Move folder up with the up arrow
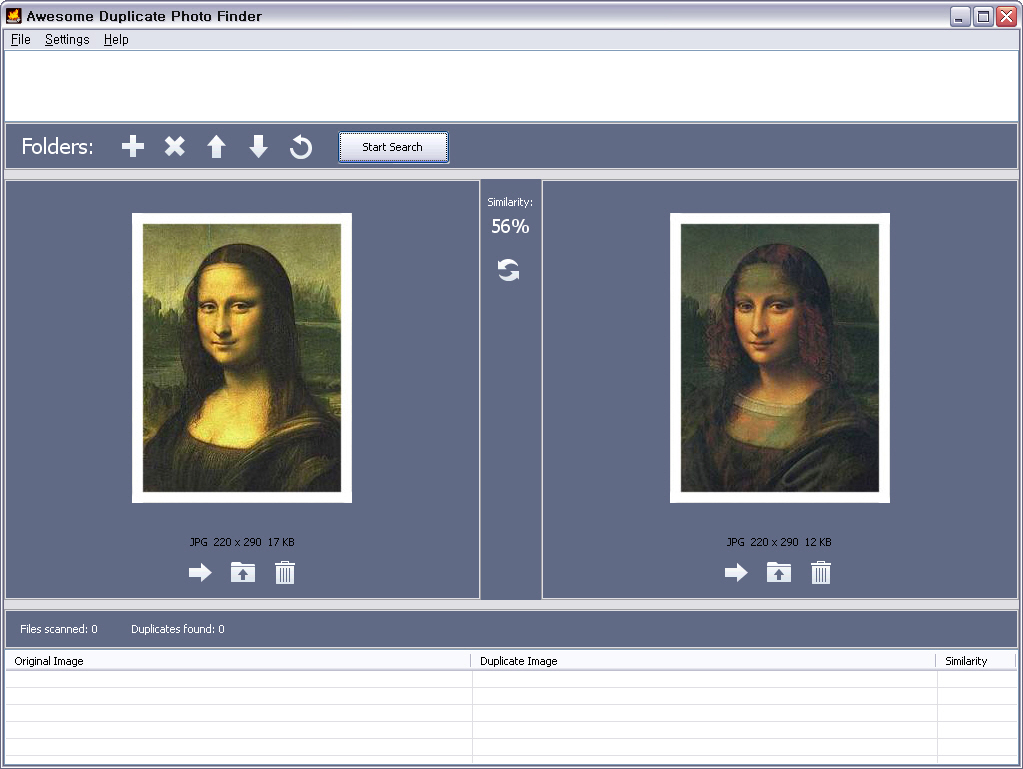1023x769 pixels. (217, 147)
